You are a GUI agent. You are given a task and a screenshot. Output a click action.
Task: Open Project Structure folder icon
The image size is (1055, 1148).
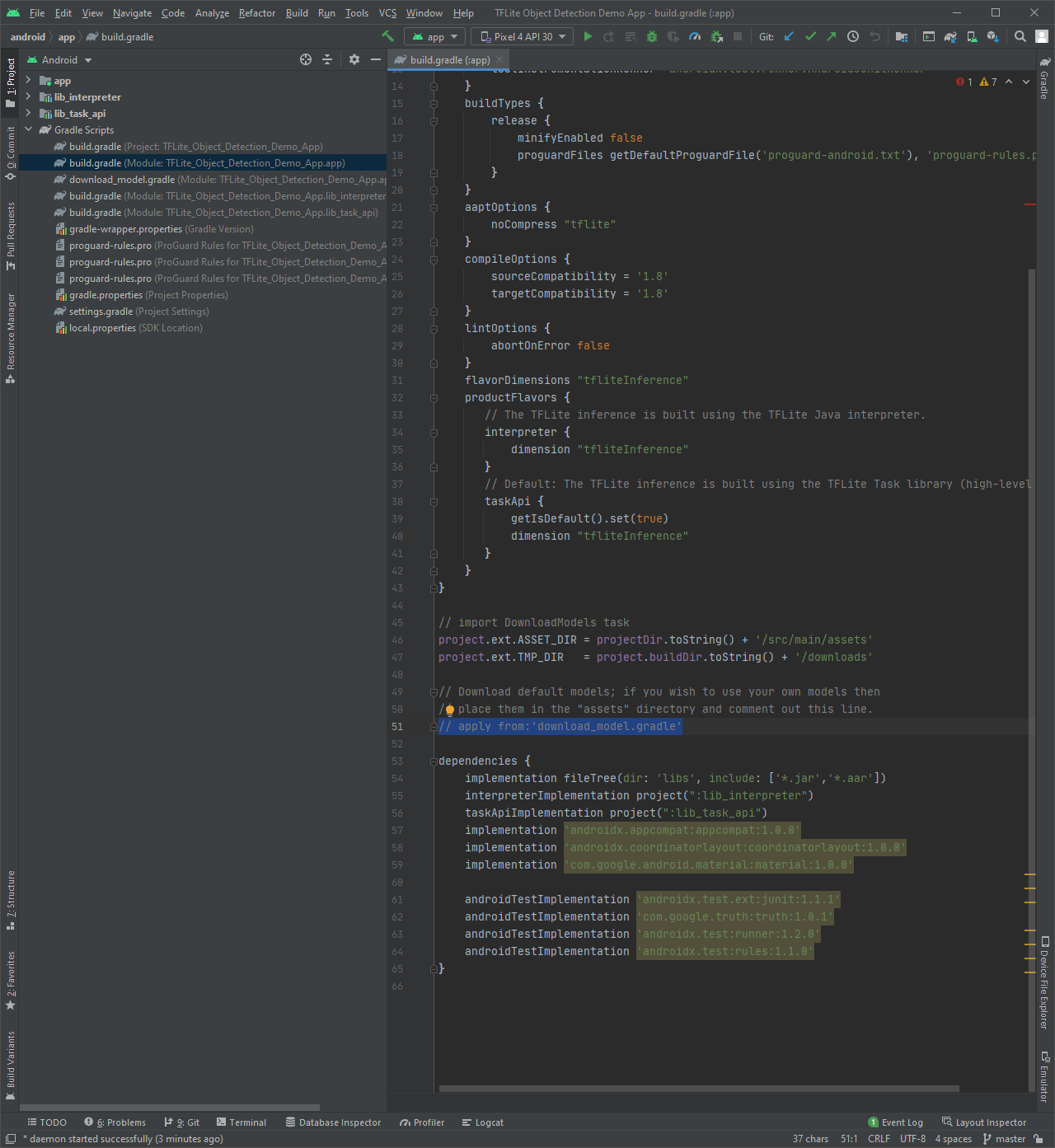click(901, 36)
